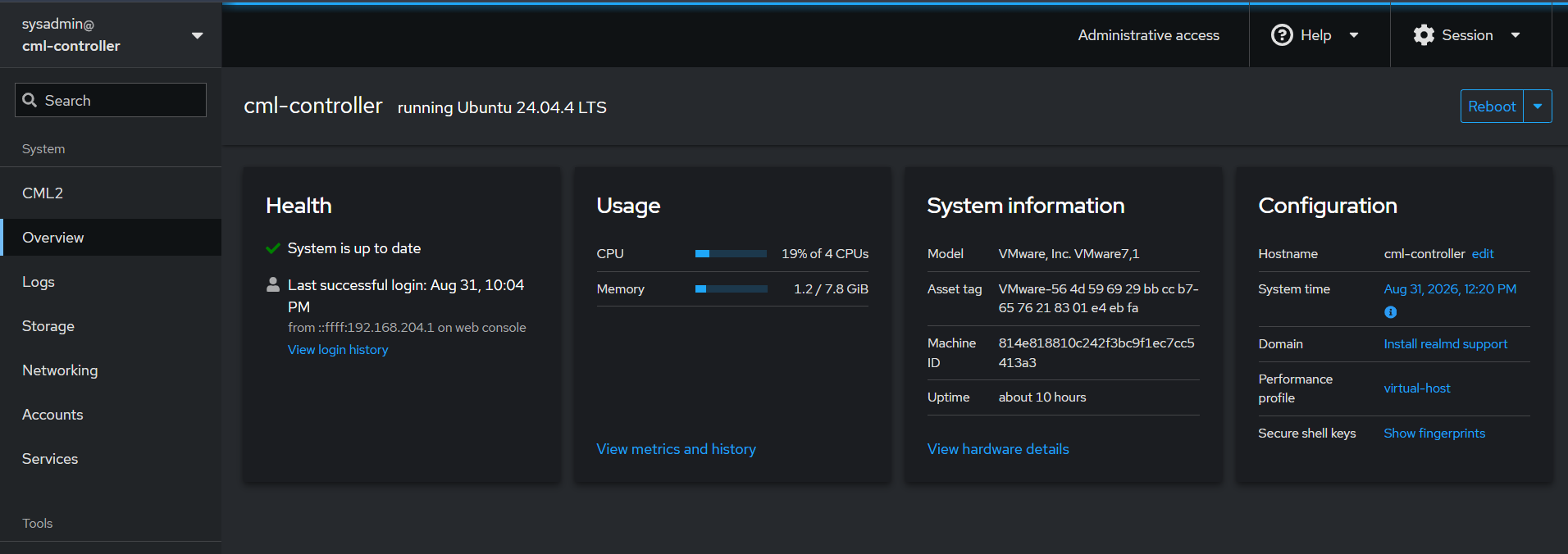The width and height of the screenshot is (1568, 554).
Task: Select Overview in the sidebar
Action: point(111,238)
